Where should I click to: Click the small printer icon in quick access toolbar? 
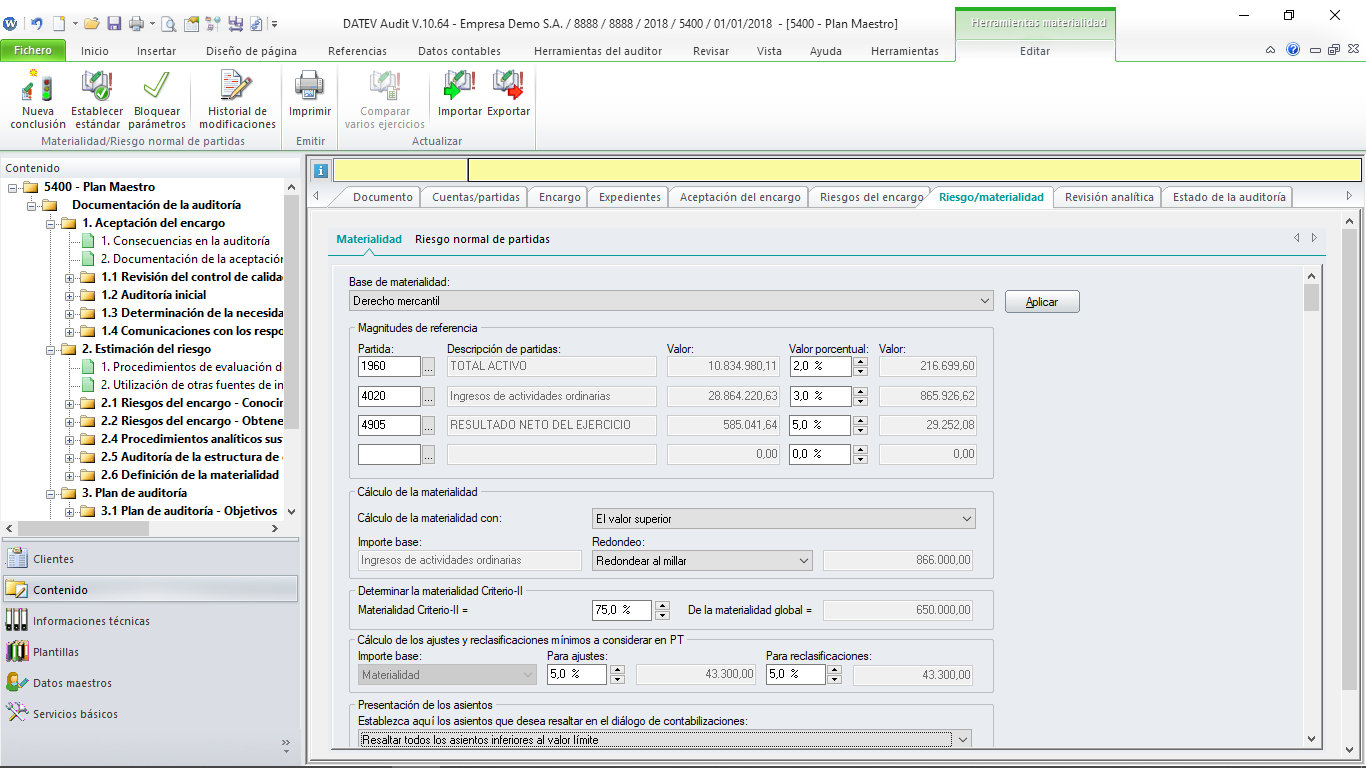tap(135, 23)
